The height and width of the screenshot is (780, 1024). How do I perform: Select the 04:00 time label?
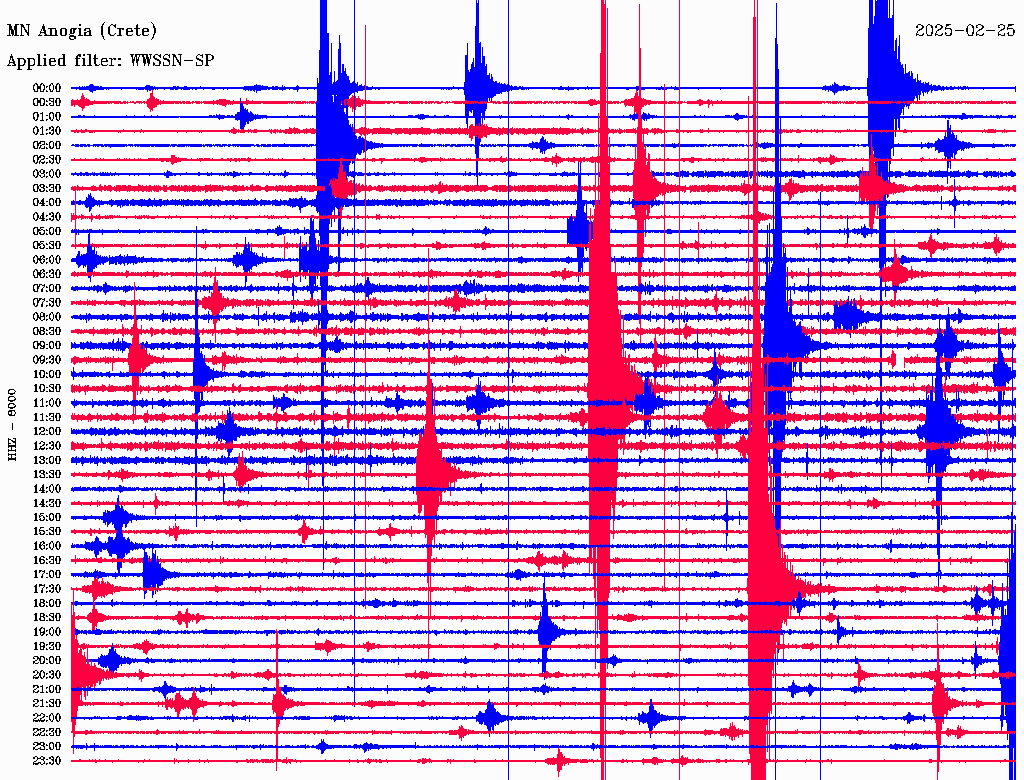(46, 203)
